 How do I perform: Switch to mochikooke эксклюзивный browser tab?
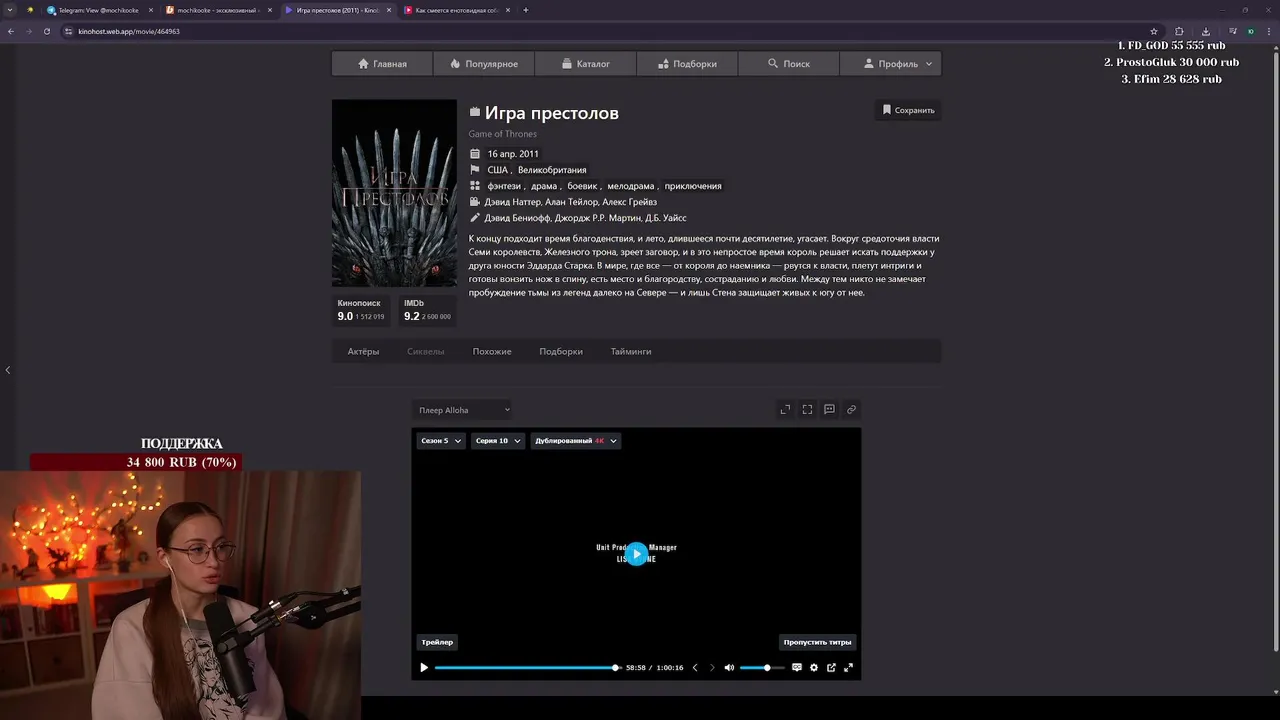pos(219,10)
